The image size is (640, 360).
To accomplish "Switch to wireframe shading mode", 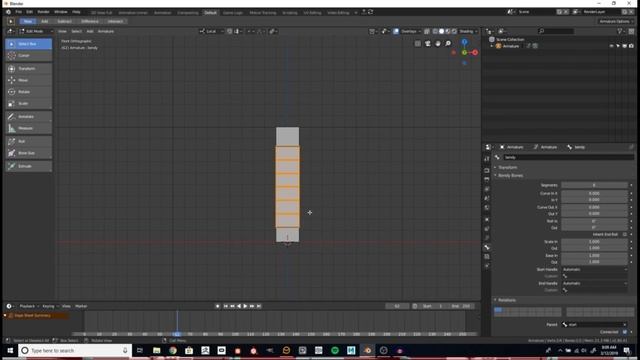I will click(435, 31).
